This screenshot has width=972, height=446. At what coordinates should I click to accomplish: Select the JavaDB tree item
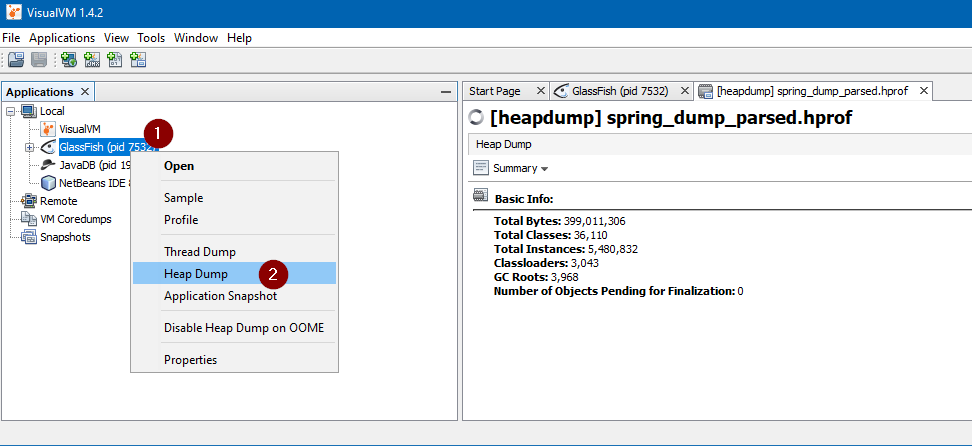tap(94, 166)
